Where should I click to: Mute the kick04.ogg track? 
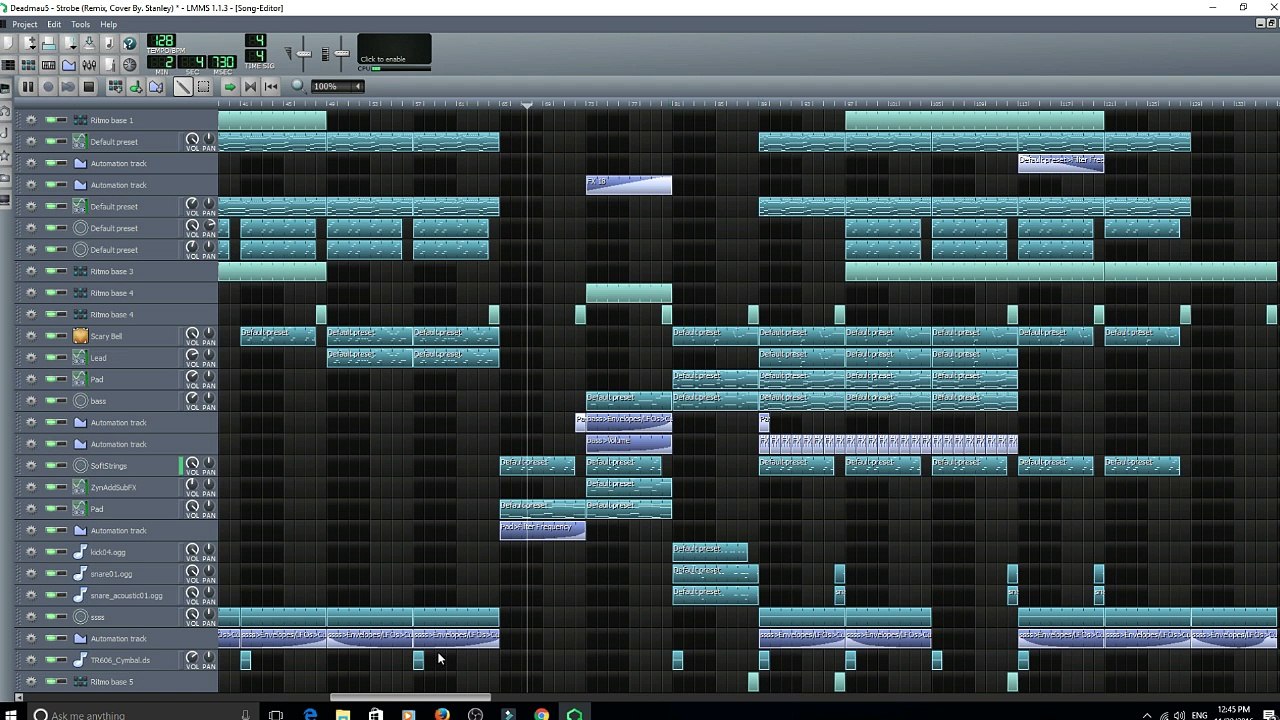coord(50,552)
